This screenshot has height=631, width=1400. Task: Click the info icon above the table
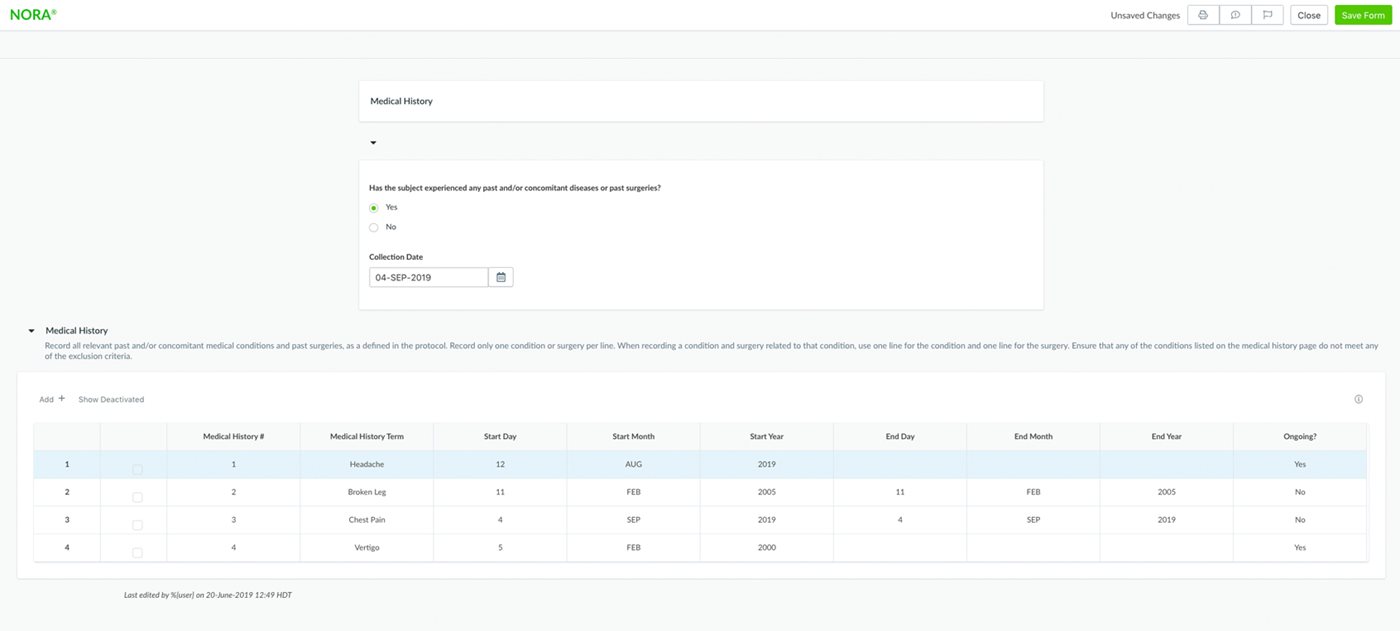coord(1358,399)
